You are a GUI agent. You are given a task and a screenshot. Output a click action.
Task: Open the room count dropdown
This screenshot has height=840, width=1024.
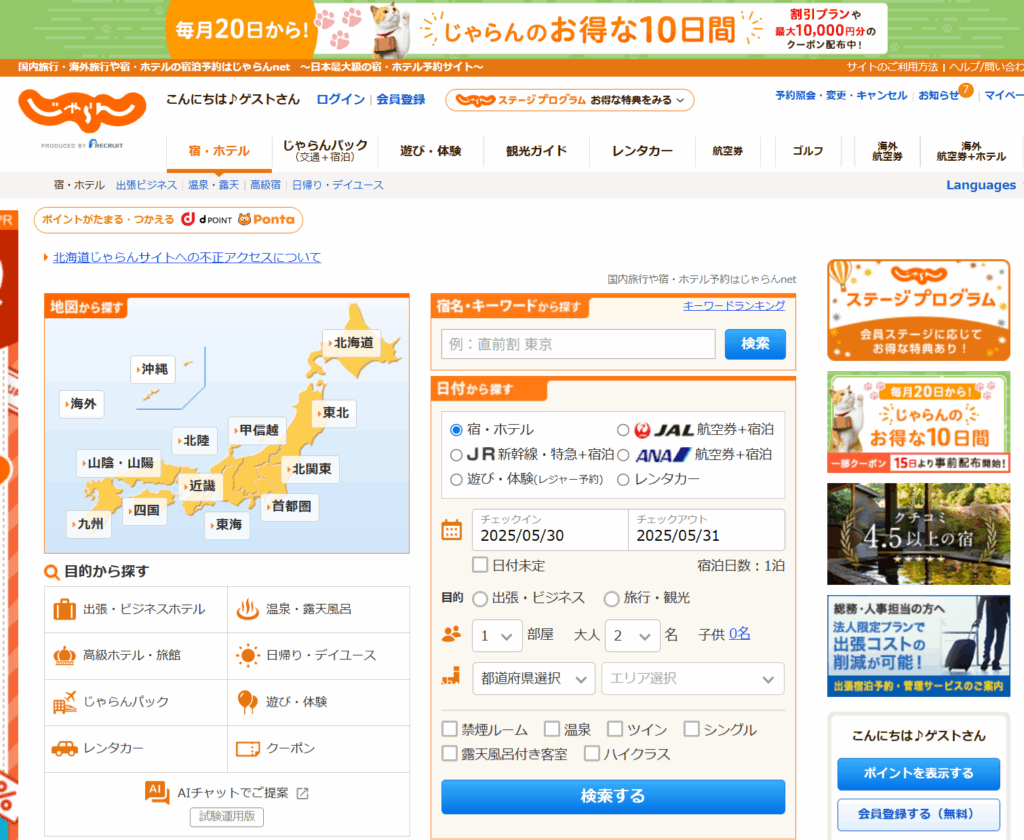coord(497,636)
